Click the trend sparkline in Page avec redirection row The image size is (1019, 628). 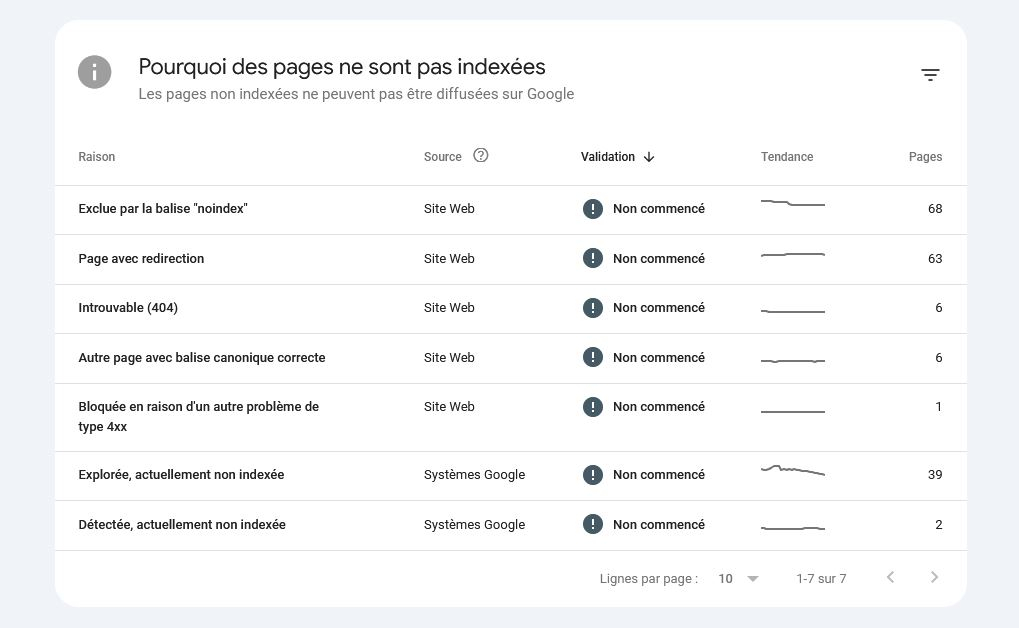coord(793,254)
